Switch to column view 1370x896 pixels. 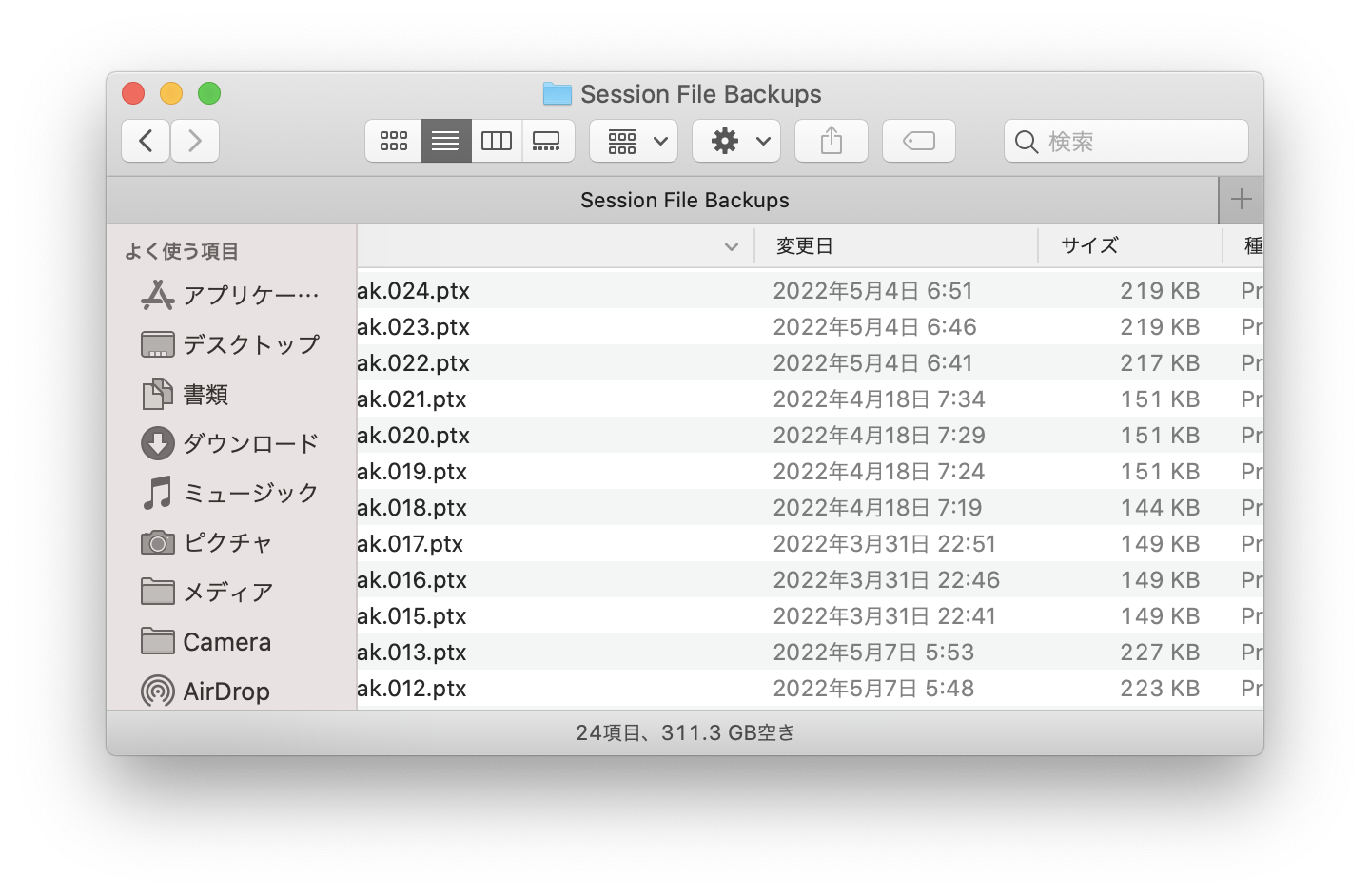pos(497,141)
